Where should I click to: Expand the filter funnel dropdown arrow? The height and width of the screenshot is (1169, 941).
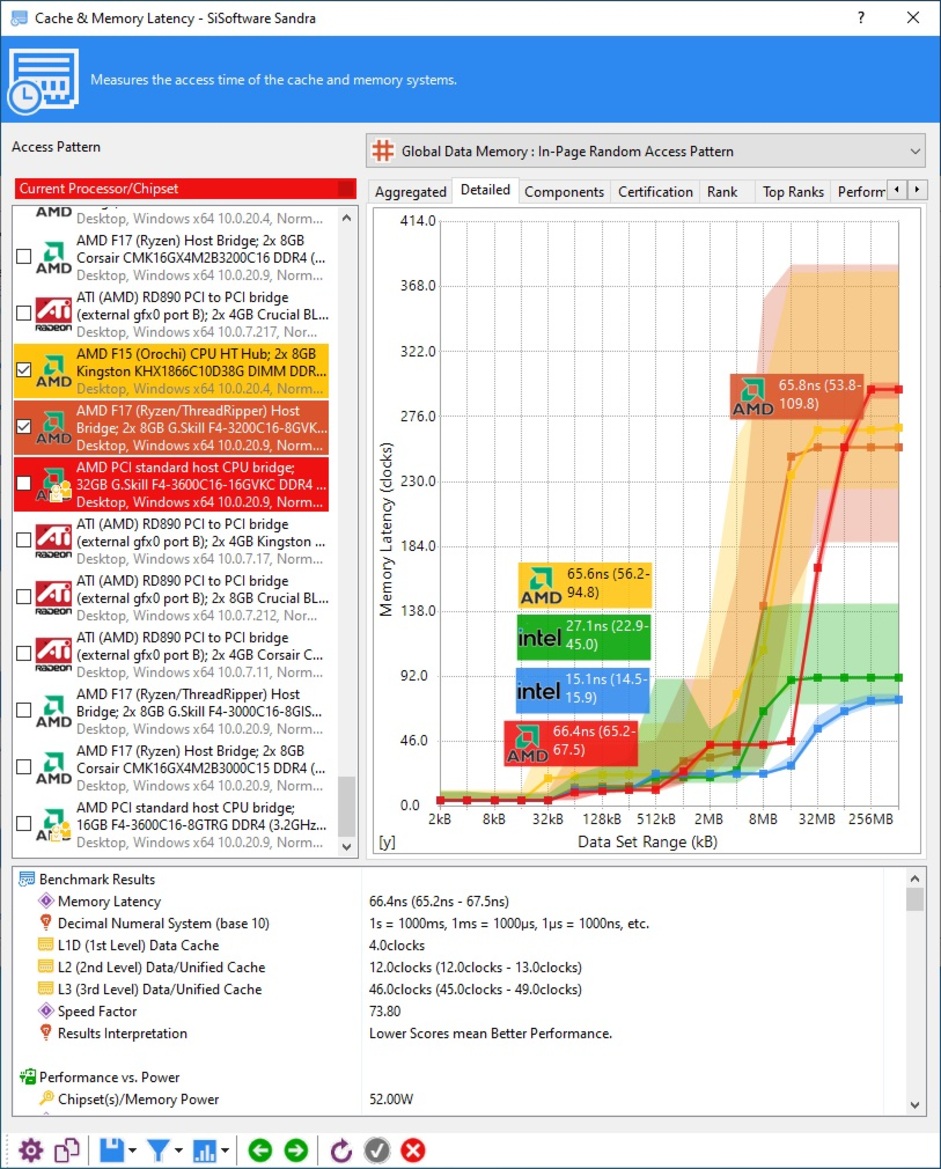coord(179,1151)
